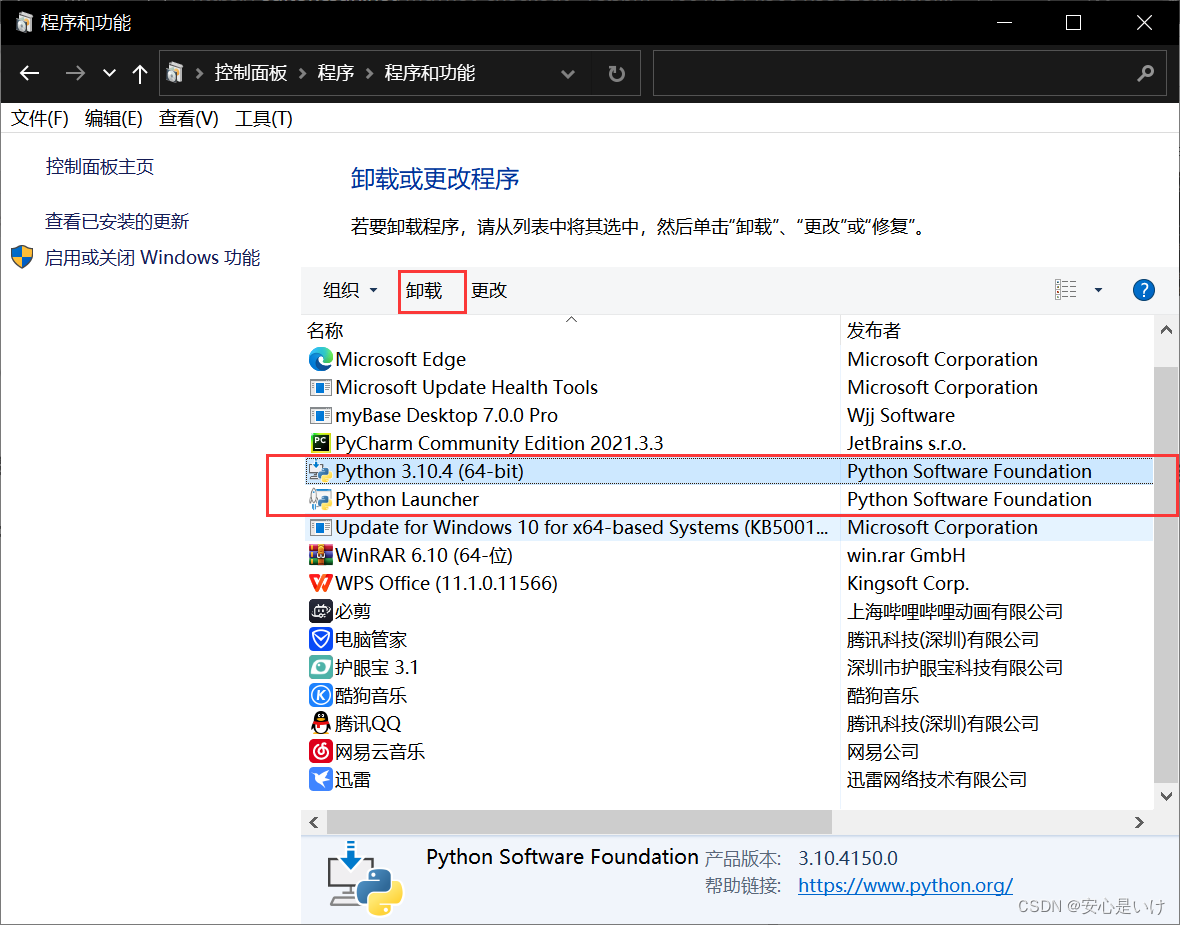Open the blue help question mark
Screen dimensions: 1180x925
1143,291
